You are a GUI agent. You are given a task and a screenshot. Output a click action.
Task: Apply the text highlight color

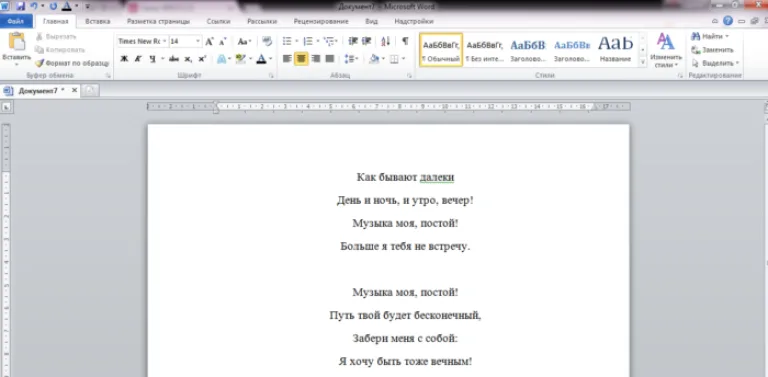point(240,59)
